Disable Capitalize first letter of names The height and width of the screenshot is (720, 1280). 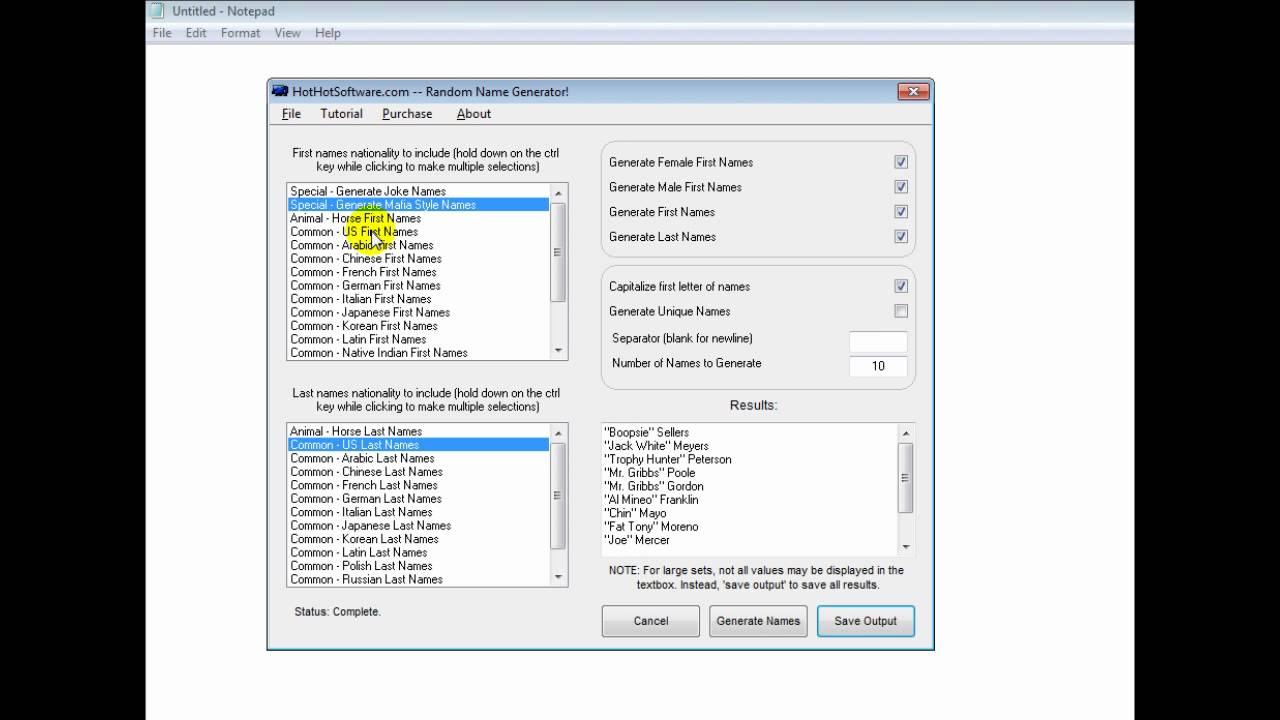tap(901, 286)
